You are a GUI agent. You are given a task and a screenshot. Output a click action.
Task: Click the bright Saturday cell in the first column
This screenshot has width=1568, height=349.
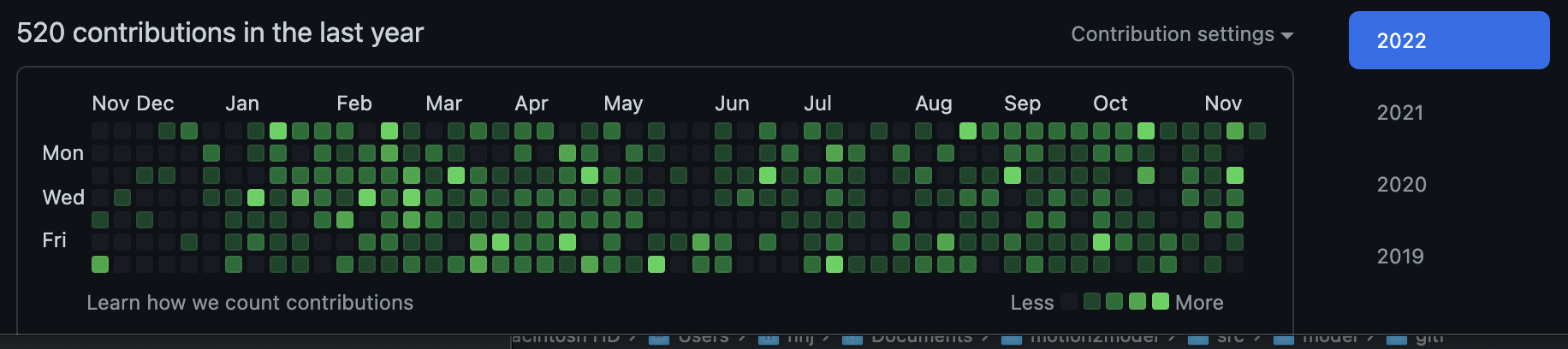(100, 264)
